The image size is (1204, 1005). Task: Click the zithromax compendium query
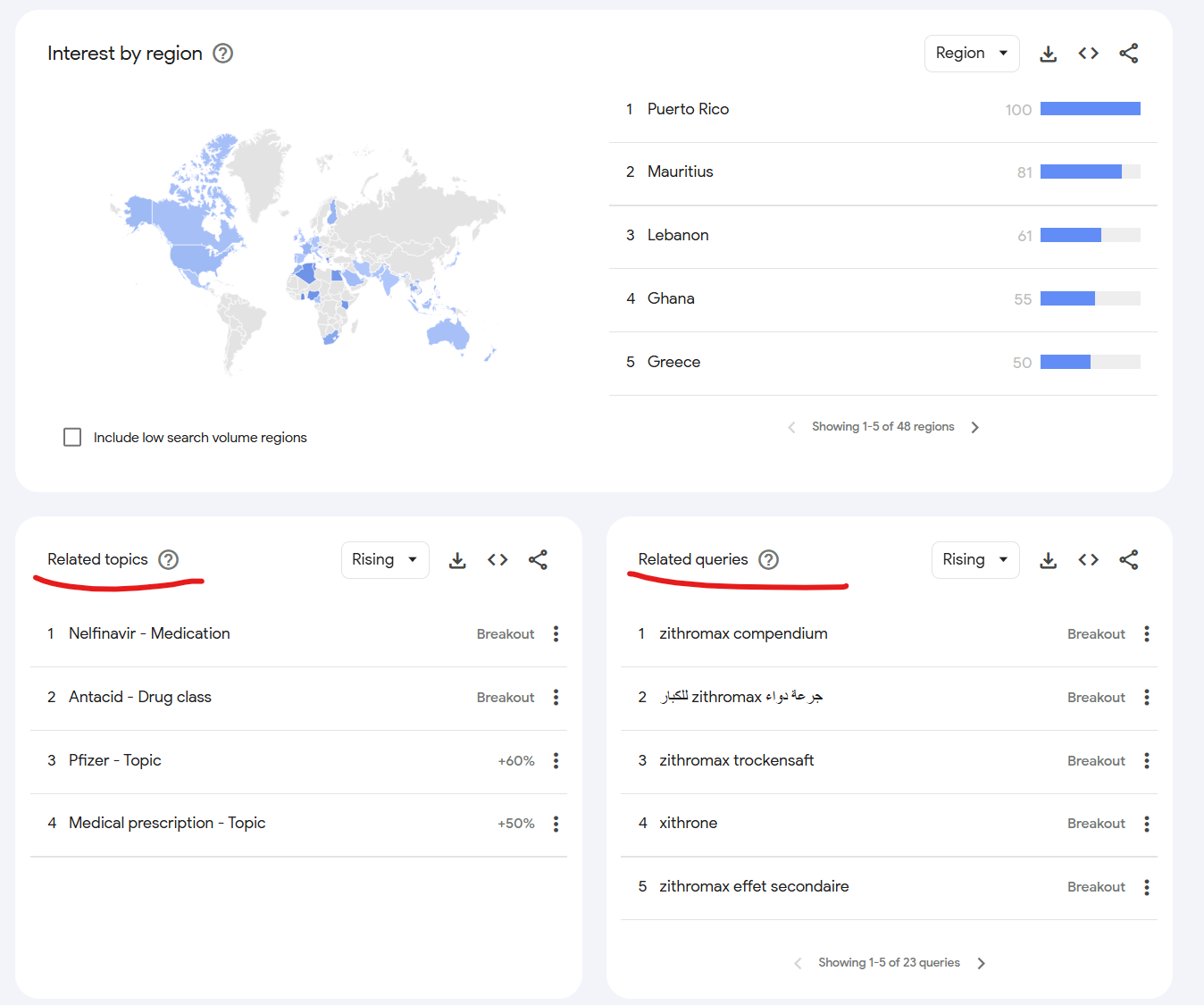743,633
